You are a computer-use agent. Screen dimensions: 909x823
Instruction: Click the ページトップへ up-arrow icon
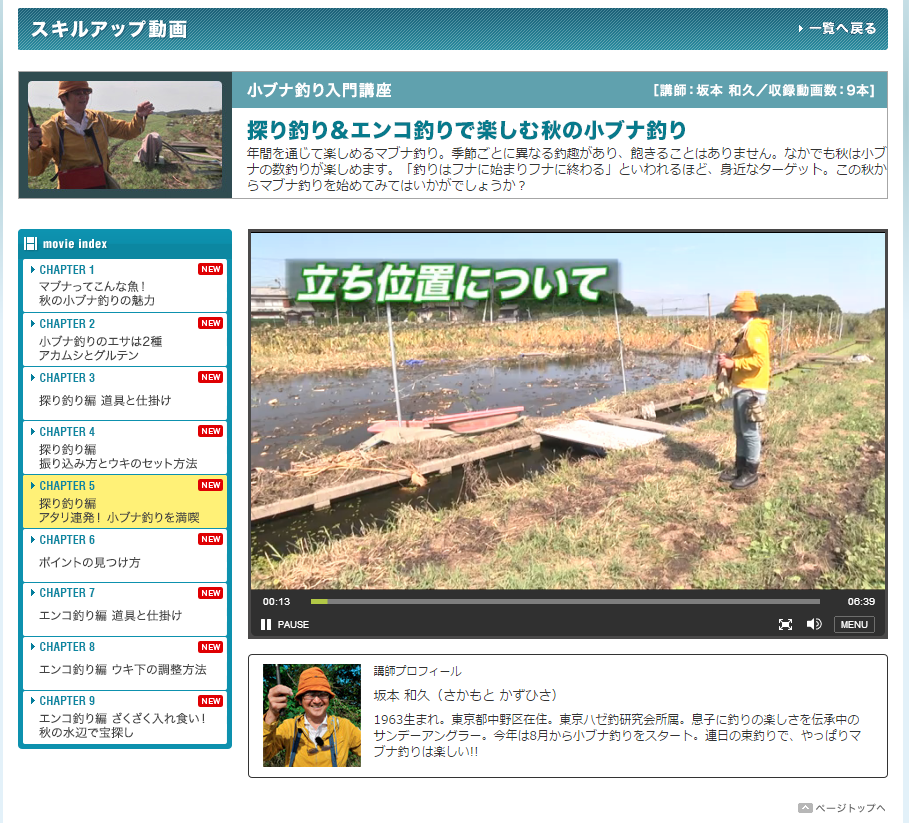[x=805, y=808]
